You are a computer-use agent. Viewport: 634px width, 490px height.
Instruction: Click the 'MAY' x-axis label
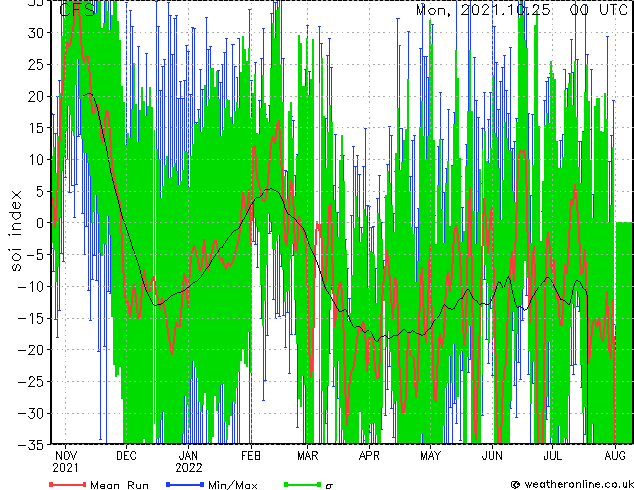430,456
